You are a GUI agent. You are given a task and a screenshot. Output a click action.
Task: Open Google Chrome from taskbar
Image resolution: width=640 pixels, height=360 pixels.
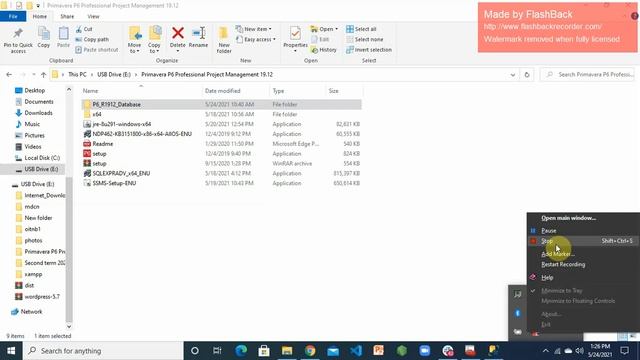click(310, 351)
